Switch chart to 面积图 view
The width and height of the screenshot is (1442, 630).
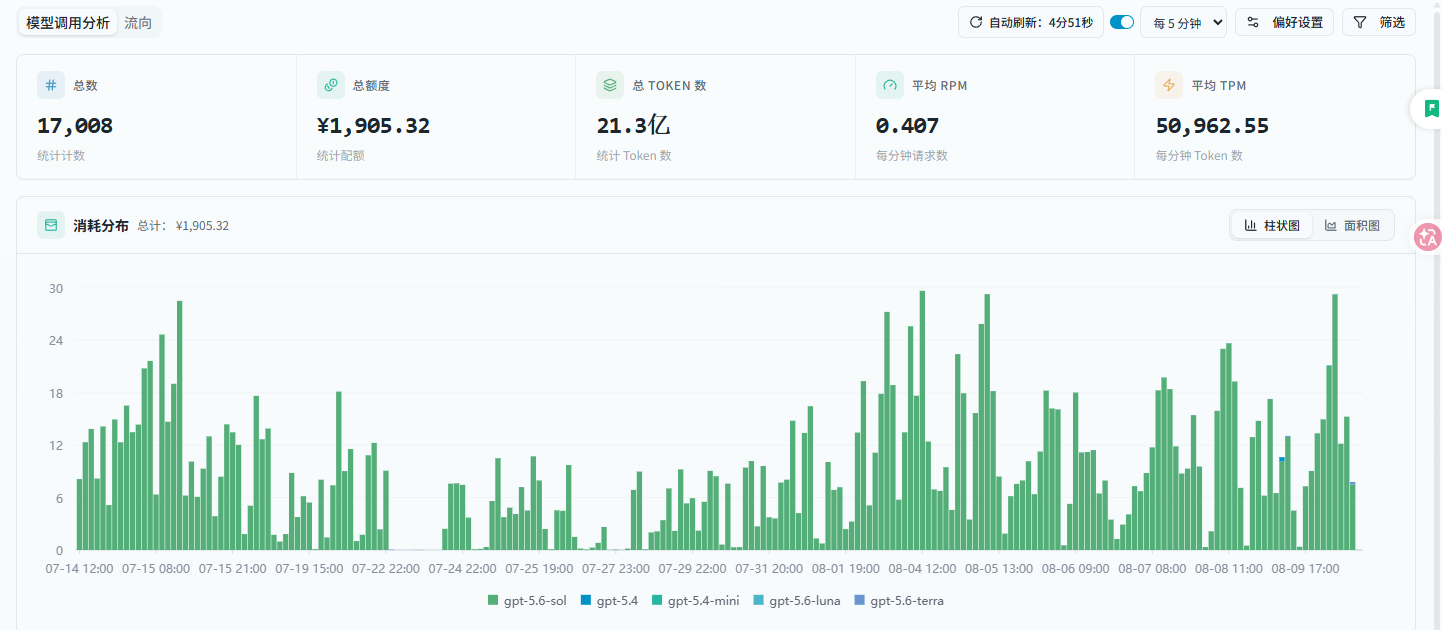[x=1352, y=225]
